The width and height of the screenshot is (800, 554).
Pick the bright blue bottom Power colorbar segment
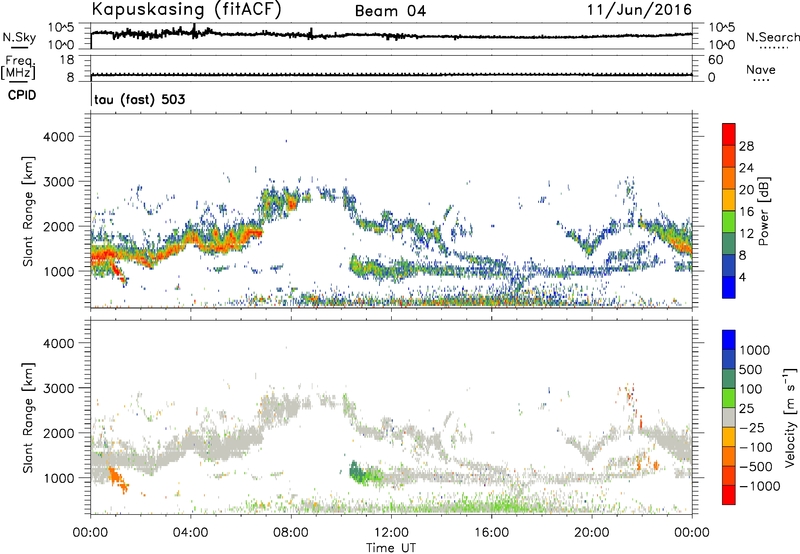(729, 287)
